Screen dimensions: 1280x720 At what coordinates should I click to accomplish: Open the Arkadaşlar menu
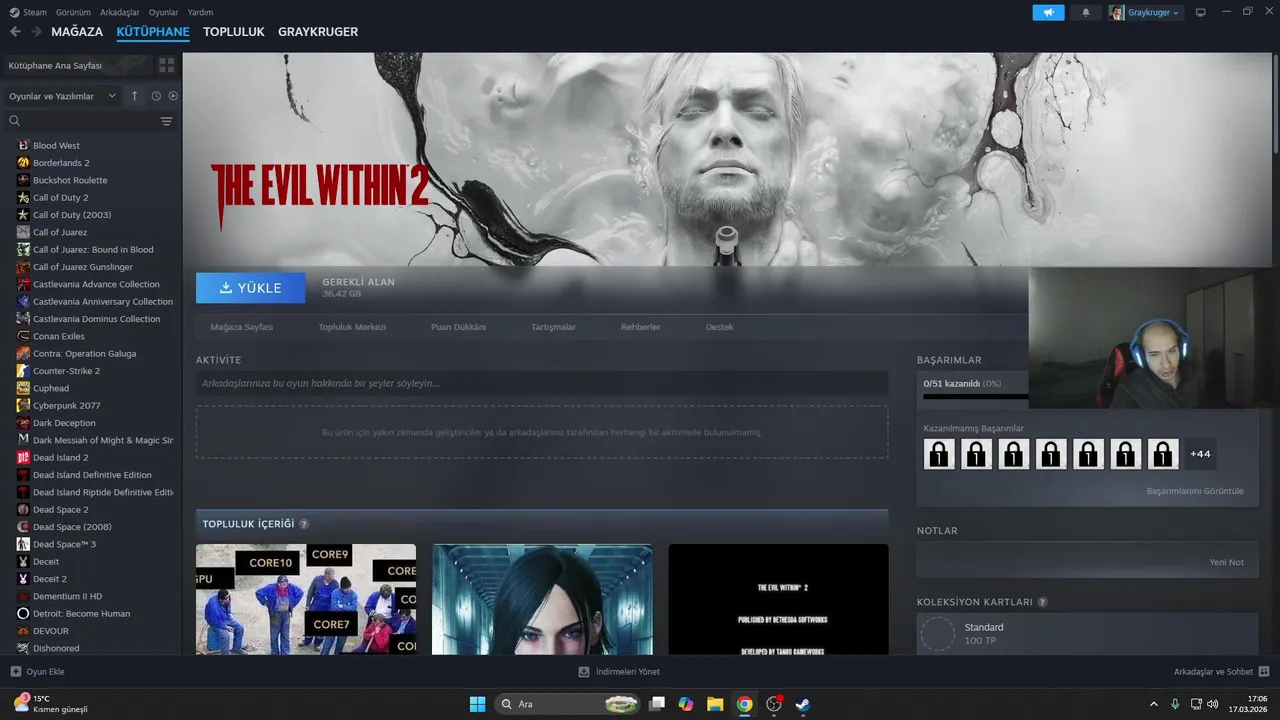click(120, 12)
